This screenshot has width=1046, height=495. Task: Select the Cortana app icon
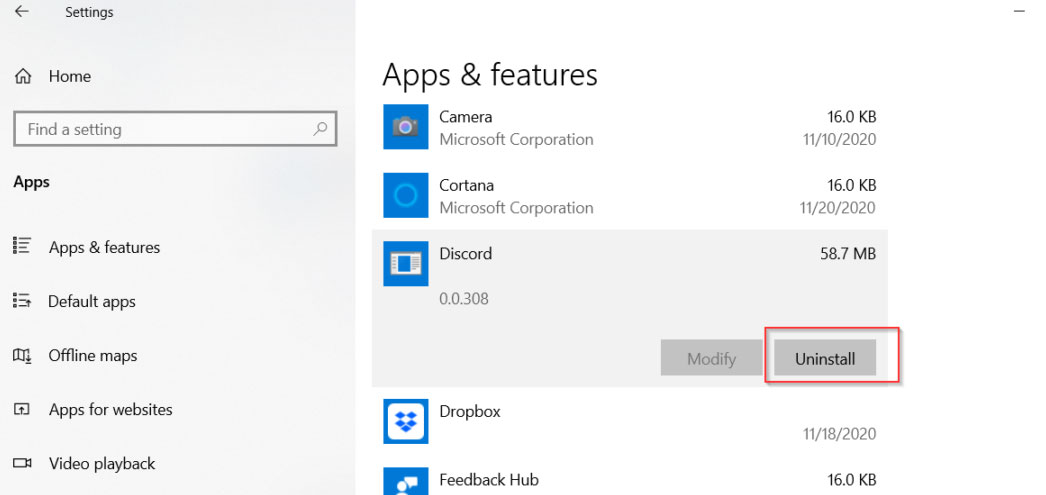tap(406, 195)
